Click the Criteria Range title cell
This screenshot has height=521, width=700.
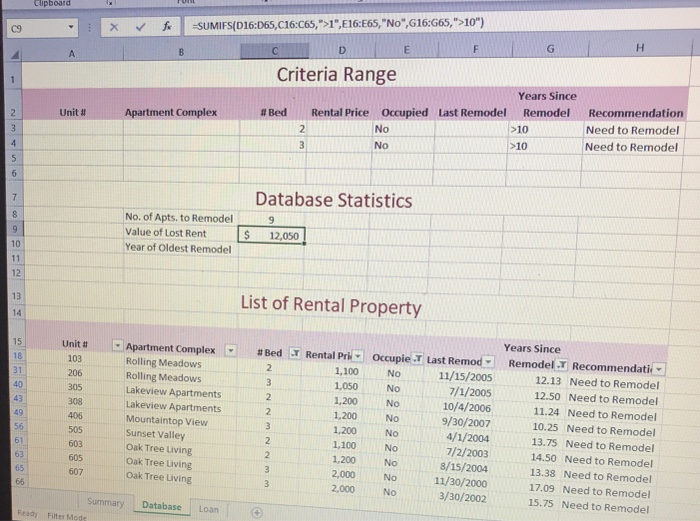(x=336, y=75)
